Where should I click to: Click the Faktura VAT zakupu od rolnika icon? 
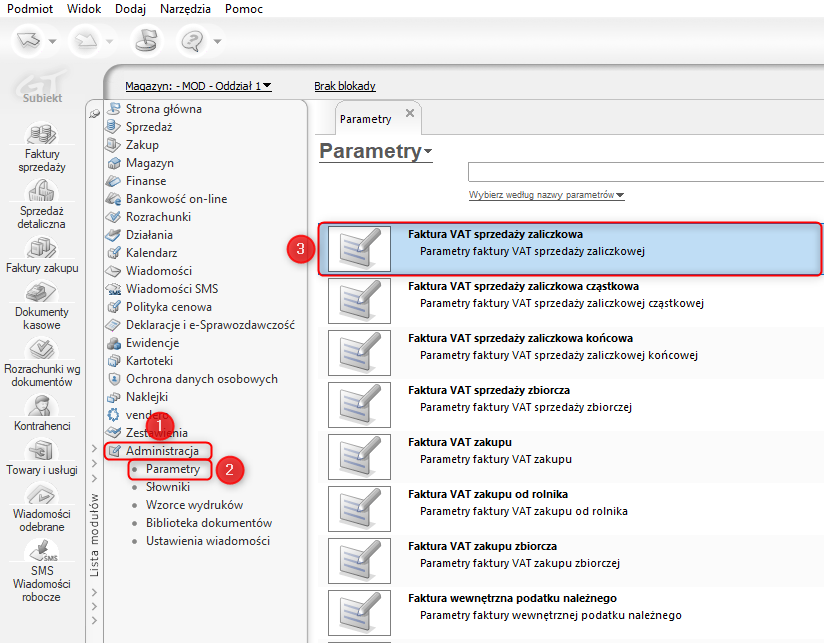[x=359, y=509]
